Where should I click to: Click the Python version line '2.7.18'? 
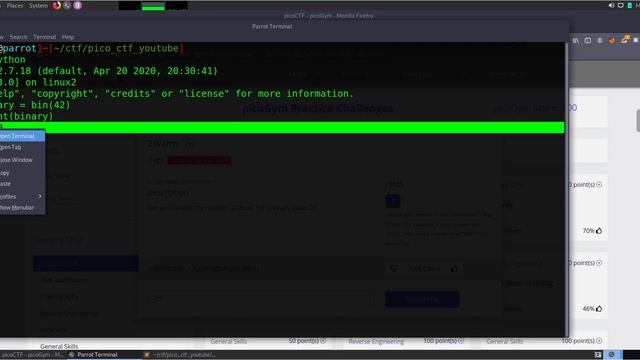tap(109, 71)
